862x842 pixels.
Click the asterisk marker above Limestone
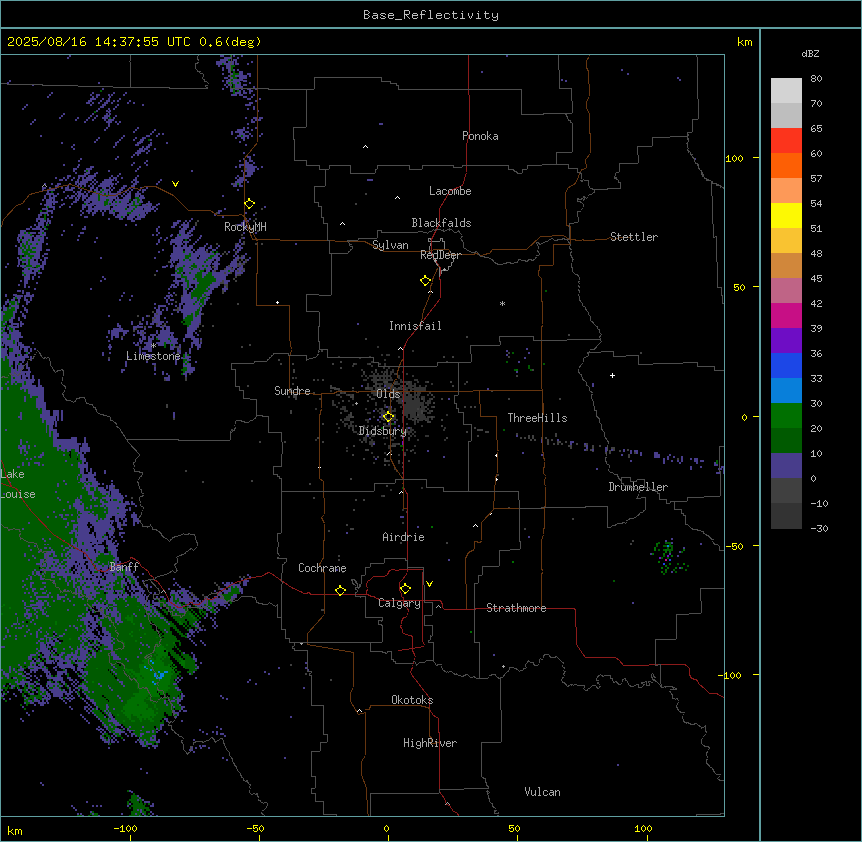pos(154,346)
